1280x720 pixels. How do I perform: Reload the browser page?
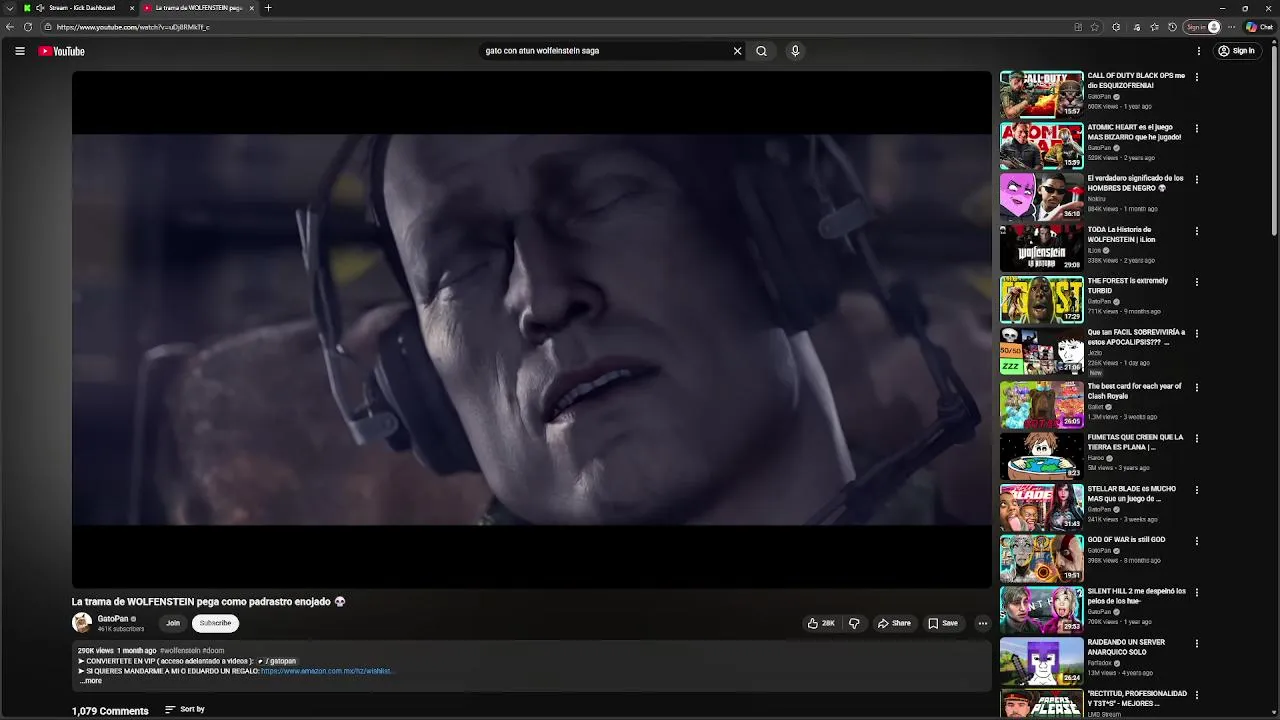[28, 27]
